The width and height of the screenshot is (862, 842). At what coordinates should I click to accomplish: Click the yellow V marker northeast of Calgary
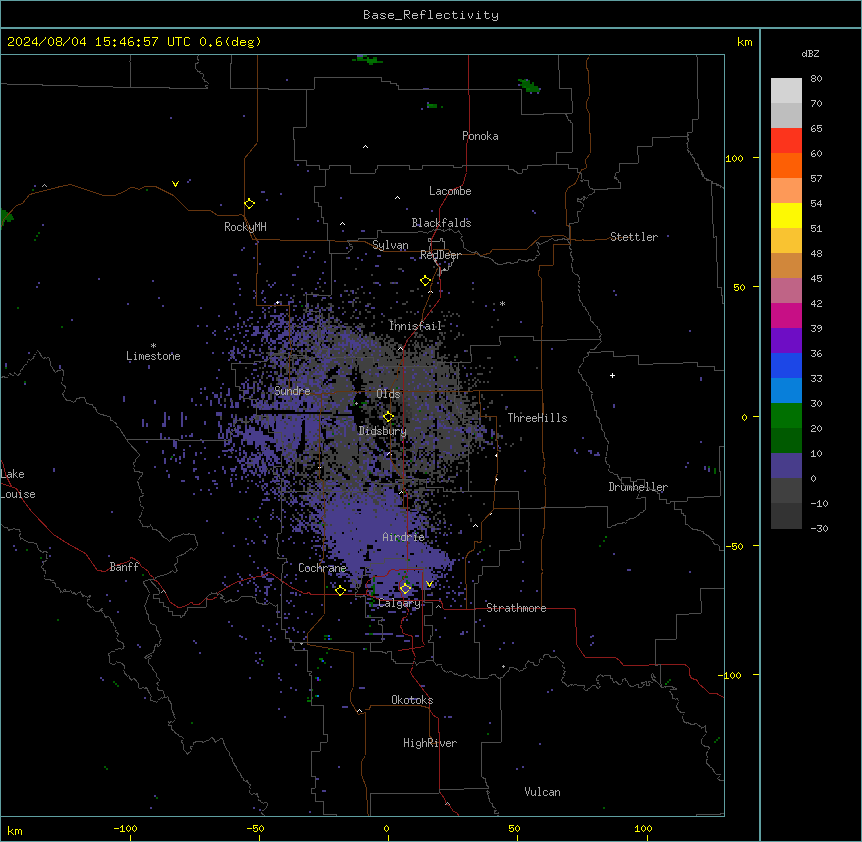(x=429, y=584)
